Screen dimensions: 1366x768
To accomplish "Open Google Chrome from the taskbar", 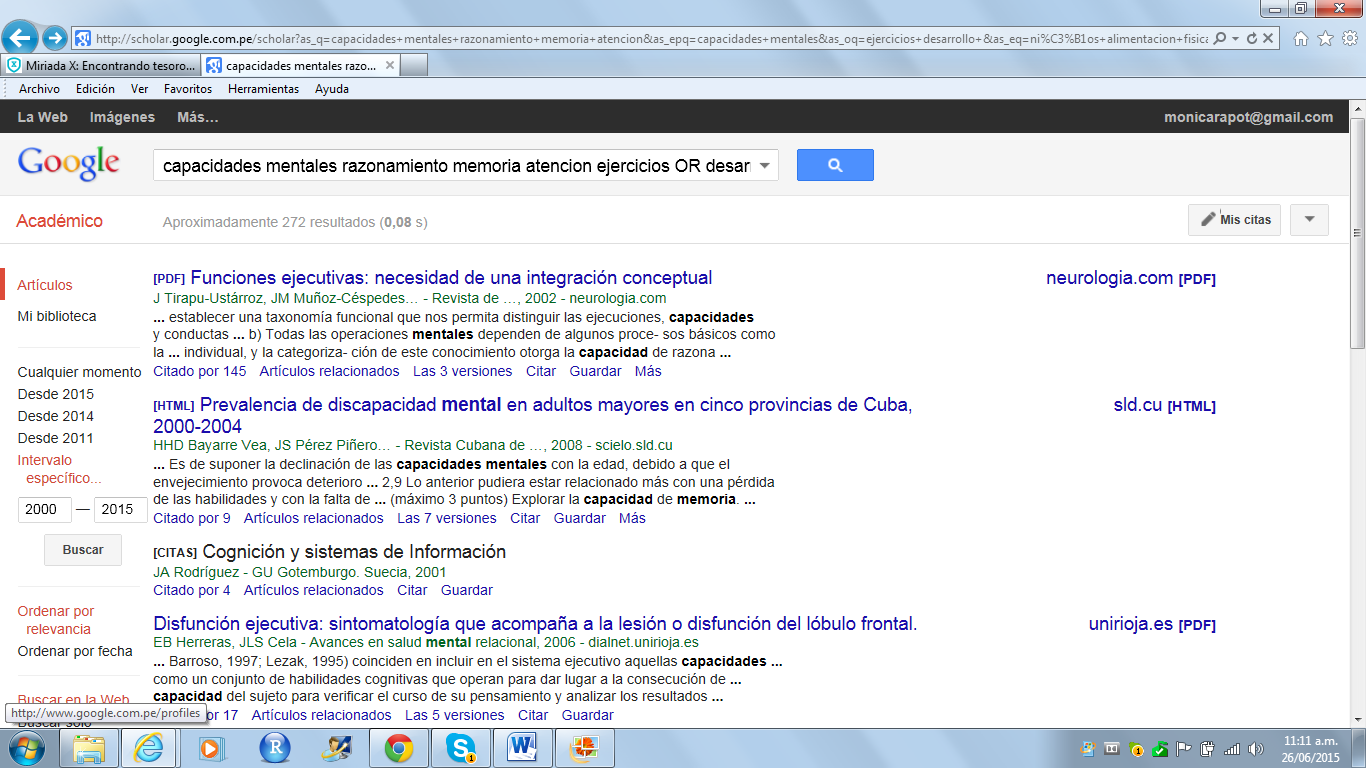I will point(399,747).
